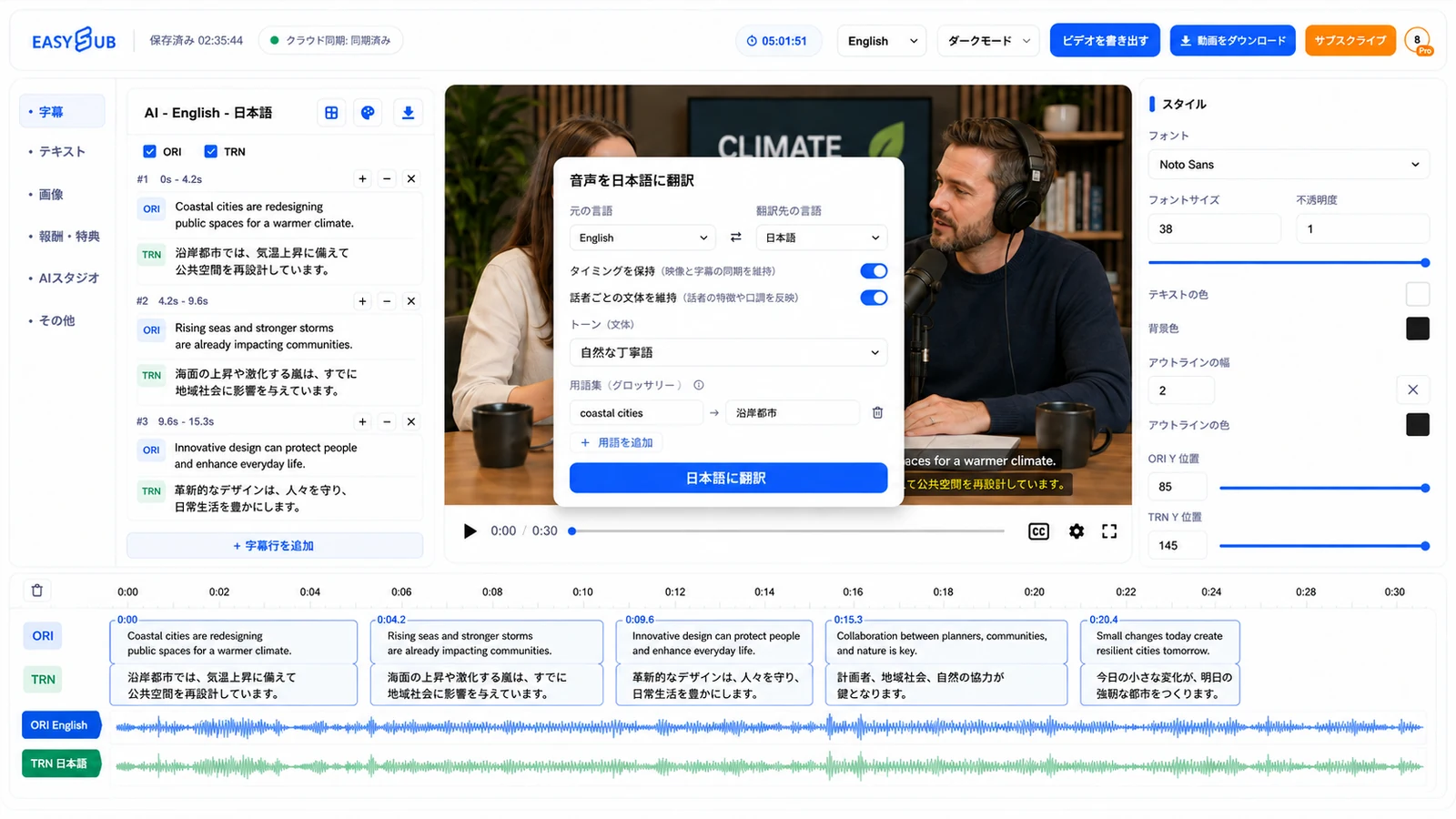
Task: Click the font size field showing 38
Action: (1214, 229)
